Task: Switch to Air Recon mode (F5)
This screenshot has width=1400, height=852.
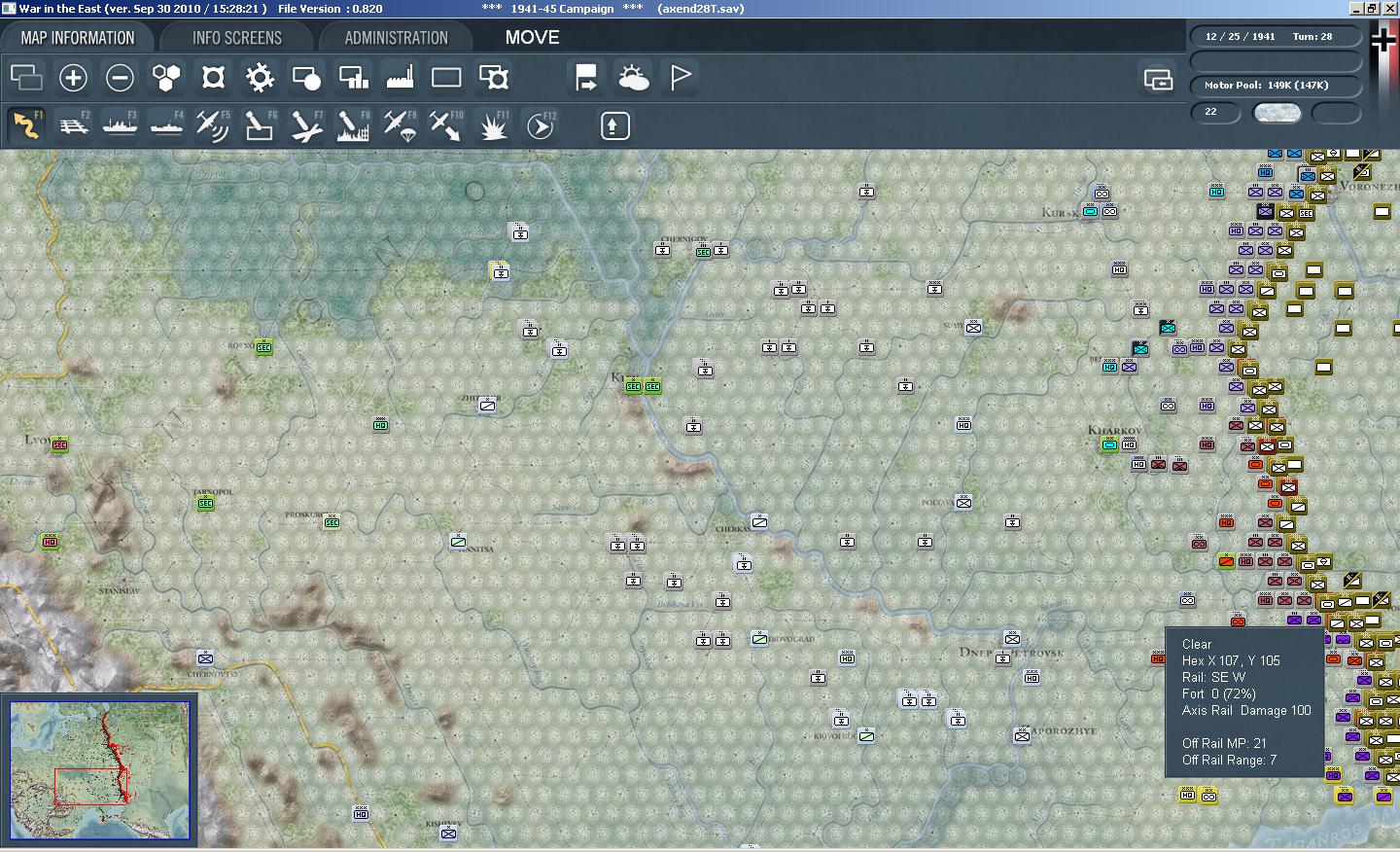Action: [x=213, y=125]
